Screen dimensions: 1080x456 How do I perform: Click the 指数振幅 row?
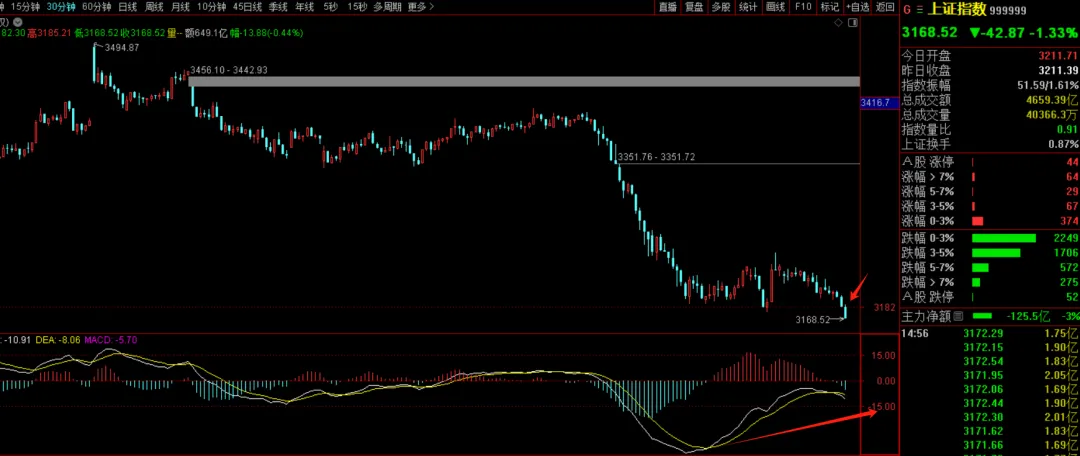[x=990, y=85]
